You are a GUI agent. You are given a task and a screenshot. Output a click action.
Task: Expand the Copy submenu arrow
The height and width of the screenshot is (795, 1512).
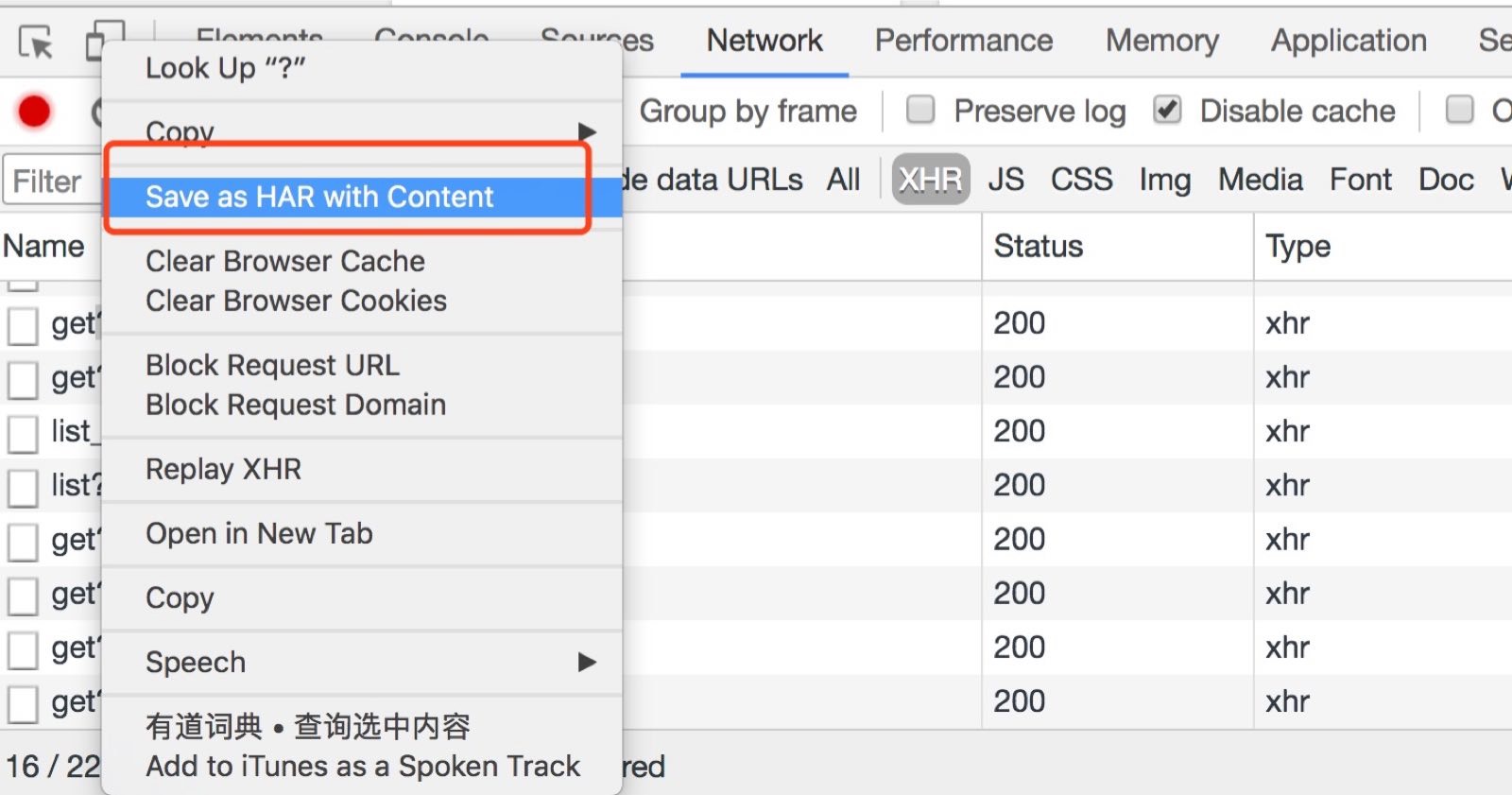(x=587, y=131)
